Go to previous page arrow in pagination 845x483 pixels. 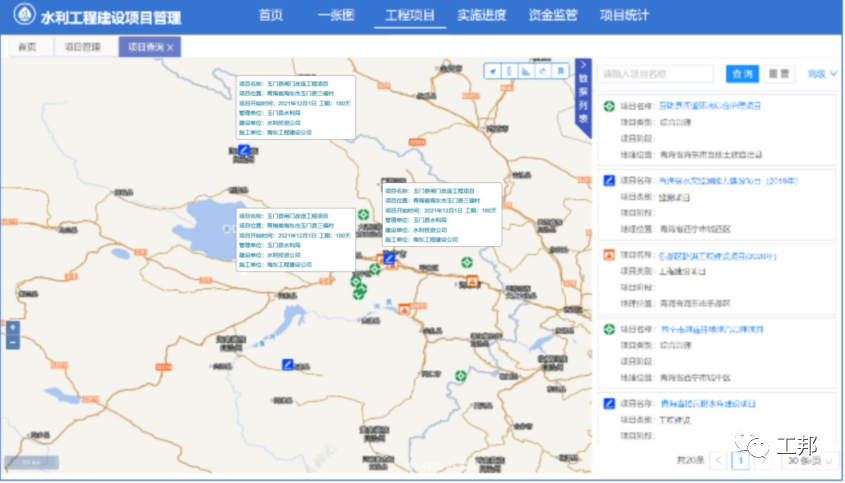[x=718, y=461]
